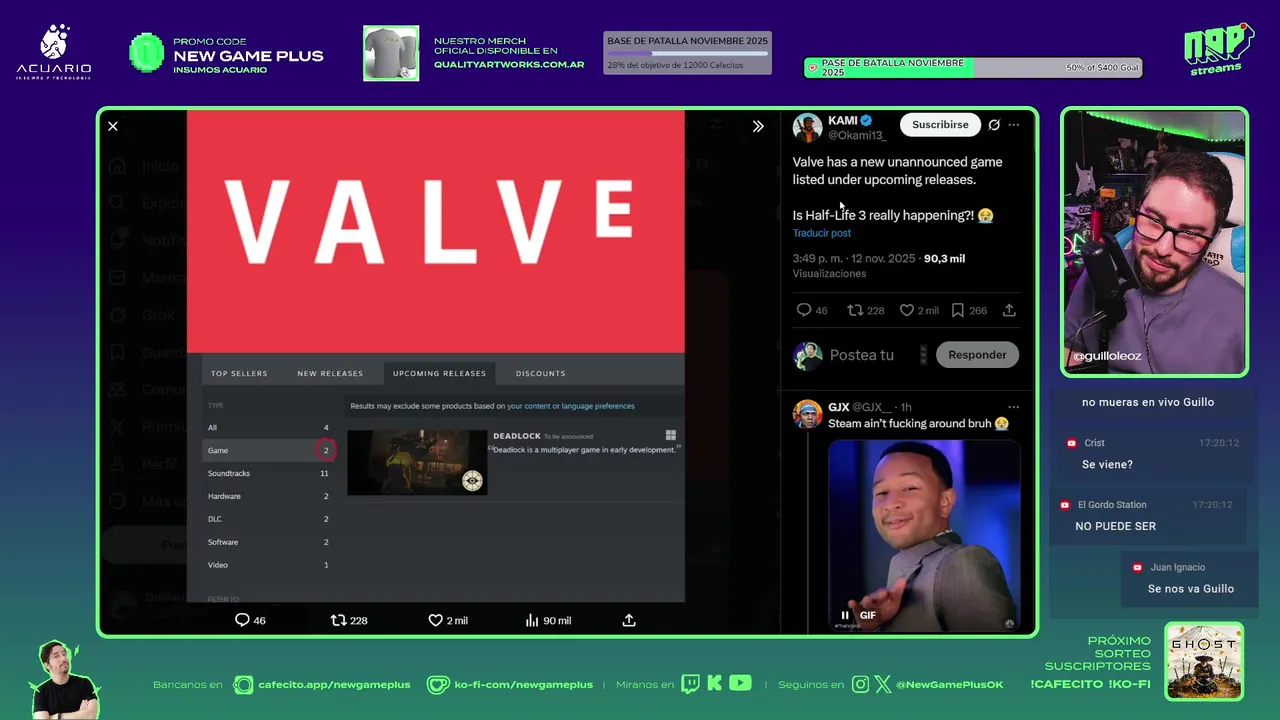Bookmark KAMI's post
The image size is (1280, 720).
click(x=958, y=310)
